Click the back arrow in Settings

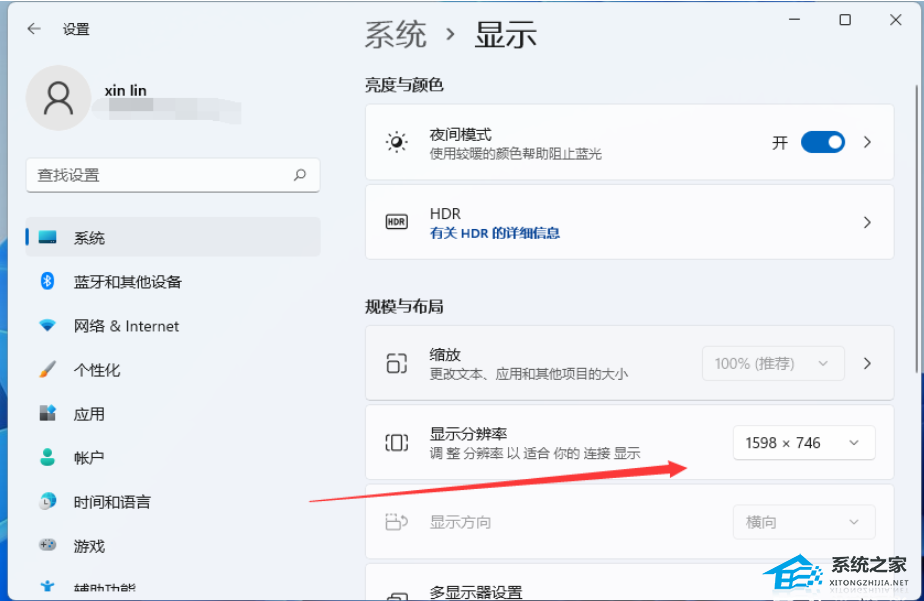34,29
